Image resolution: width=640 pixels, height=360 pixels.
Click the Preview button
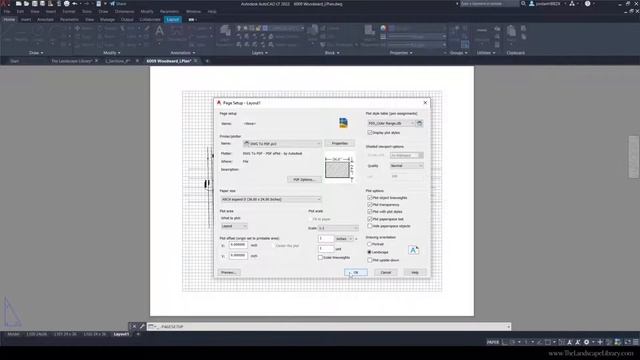pos(229,272)
